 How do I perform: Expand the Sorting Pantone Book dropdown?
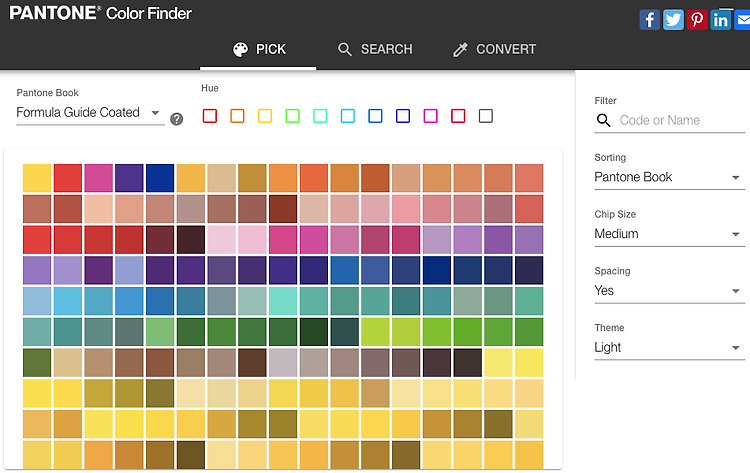(669, 177)
